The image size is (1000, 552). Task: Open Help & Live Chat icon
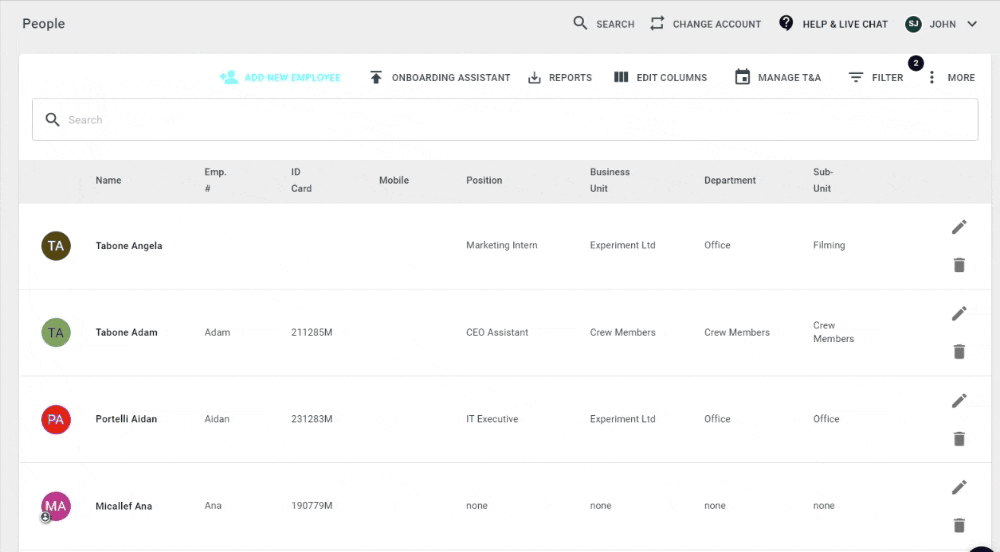[x=786, y=24]
